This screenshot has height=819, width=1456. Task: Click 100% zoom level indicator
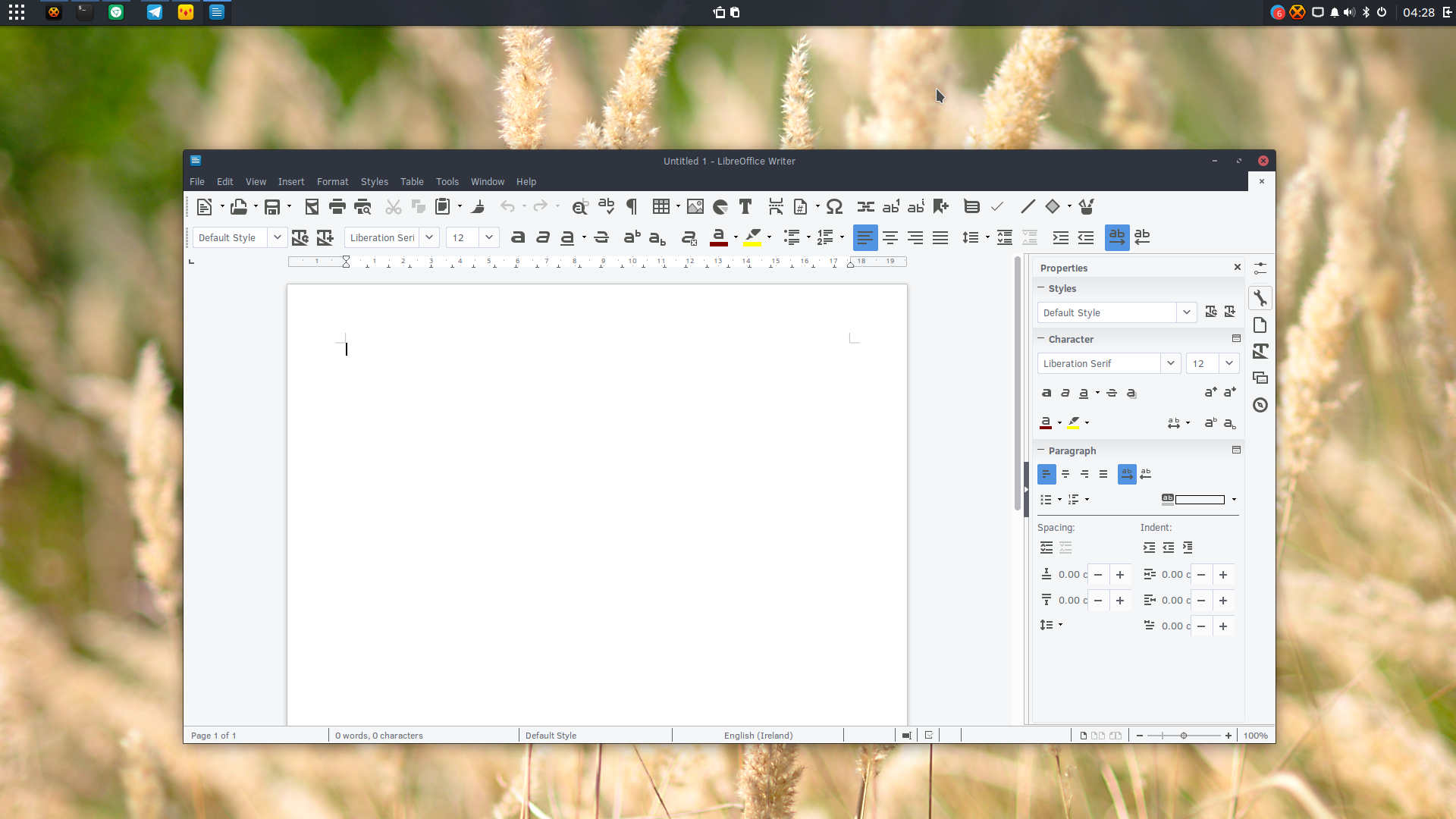(1256, 736)
